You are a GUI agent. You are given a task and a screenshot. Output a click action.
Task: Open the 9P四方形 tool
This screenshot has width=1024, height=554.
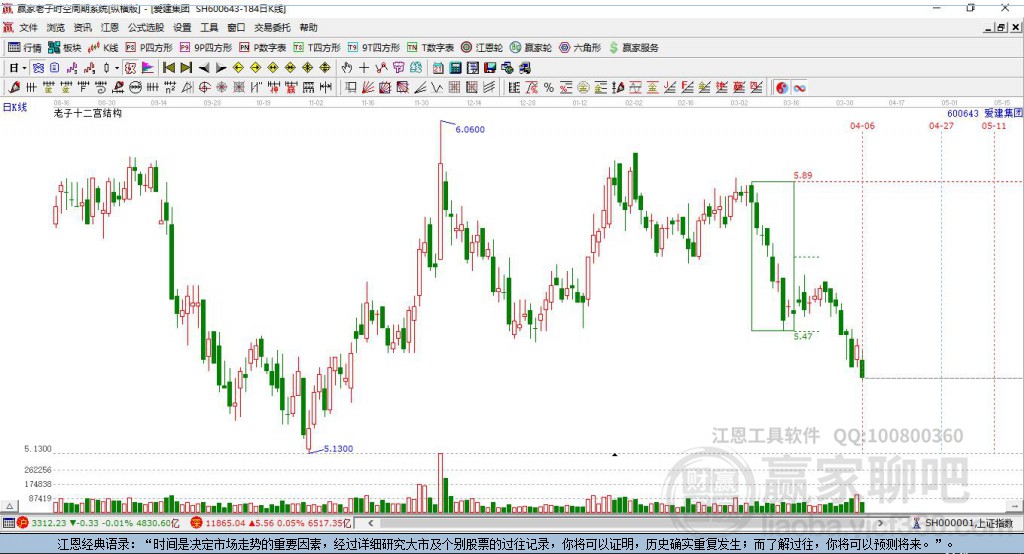pos(206,48)
